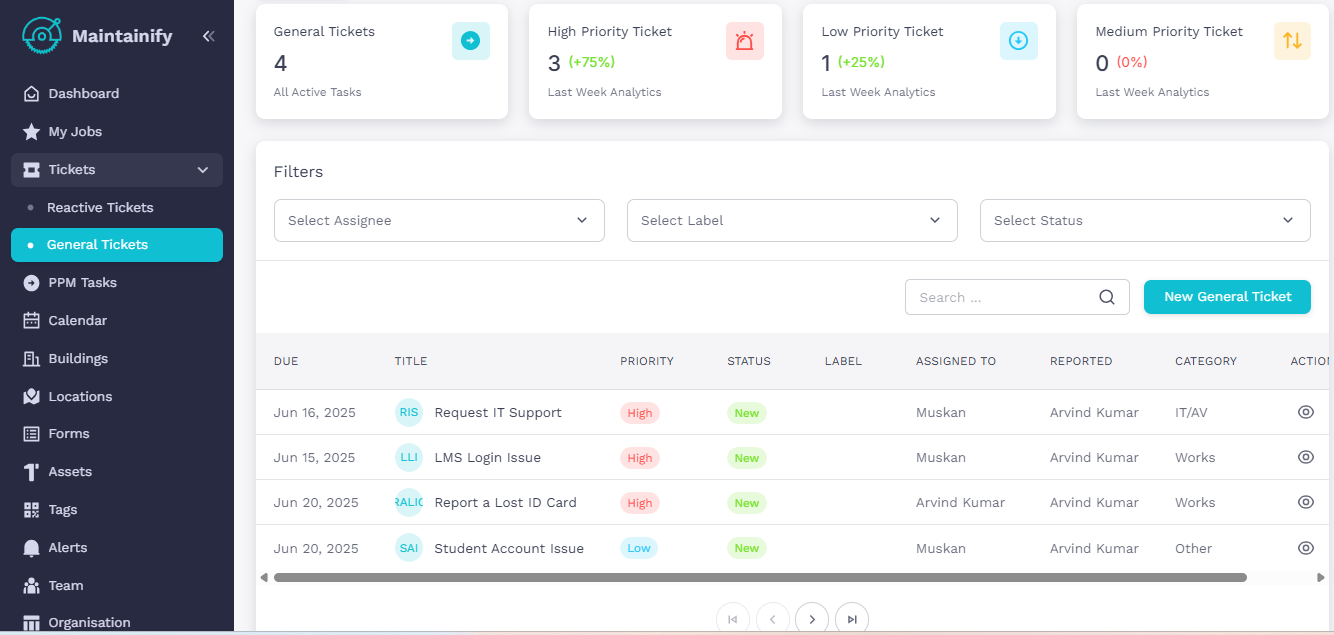Open Reactive Tickets in the sidebar

[100, 208]
